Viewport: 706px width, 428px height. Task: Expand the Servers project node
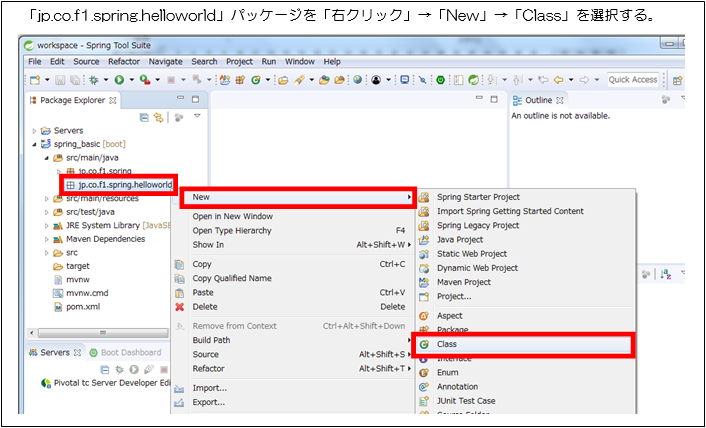coord(35,131)
